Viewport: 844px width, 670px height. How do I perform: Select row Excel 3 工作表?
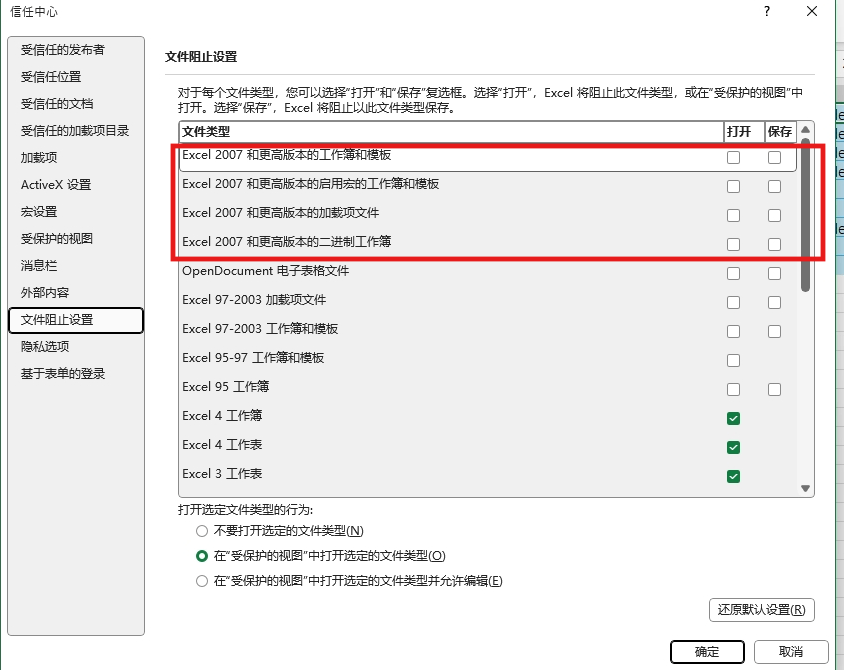488,475
